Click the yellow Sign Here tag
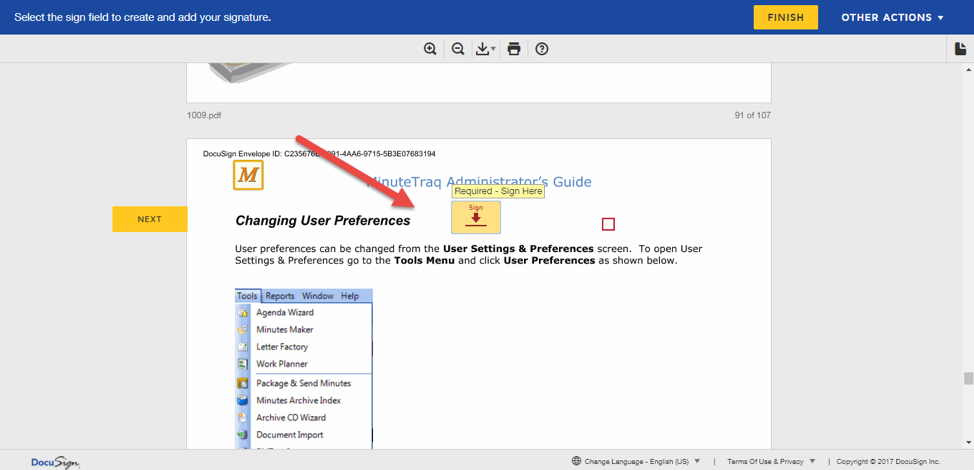974x470 pixels. (x=476, y=217)
